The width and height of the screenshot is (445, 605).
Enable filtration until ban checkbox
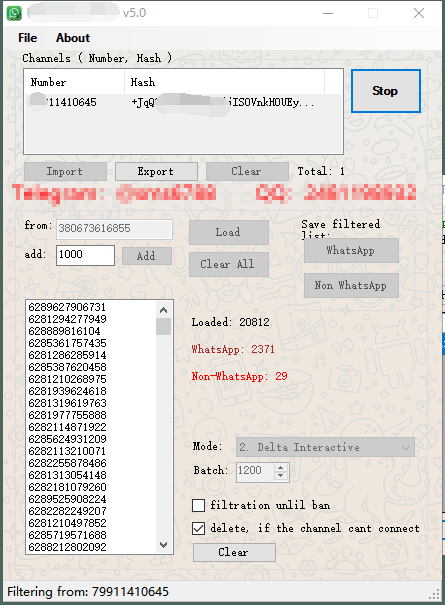[x=198, y=505]
